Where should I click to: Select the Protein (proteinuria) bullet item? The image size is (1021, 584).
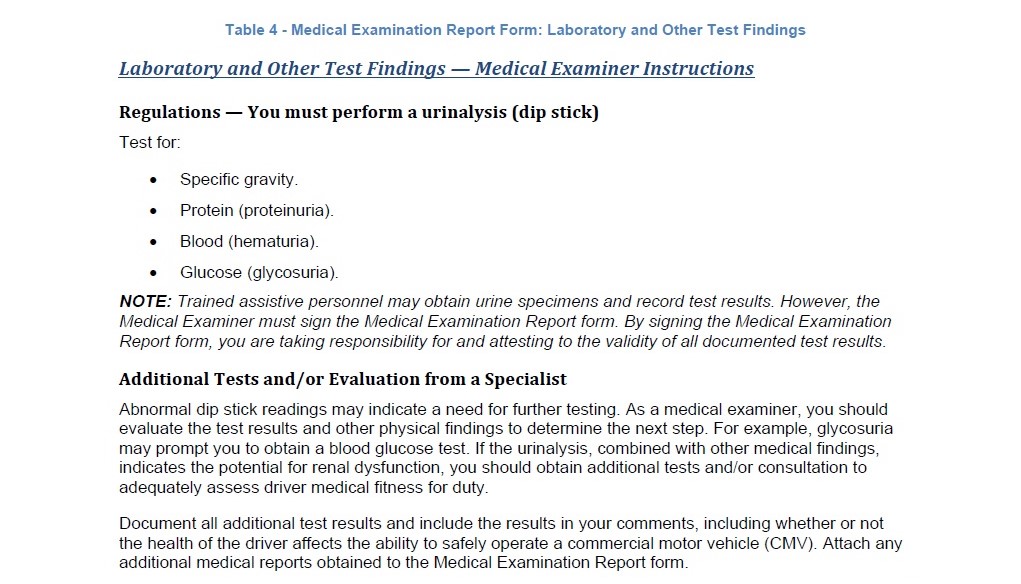257,211
